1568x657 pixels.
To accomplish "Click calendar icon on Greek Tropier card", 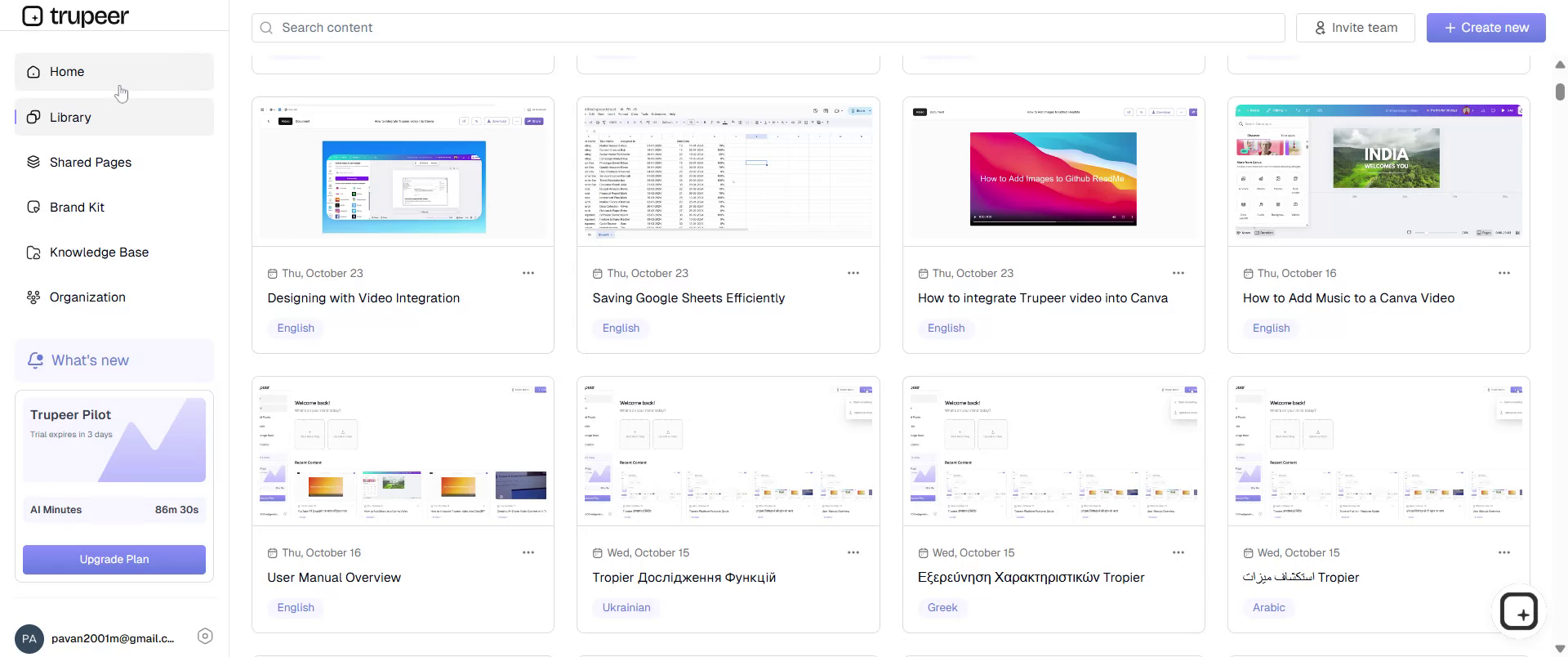I will 923,553.
